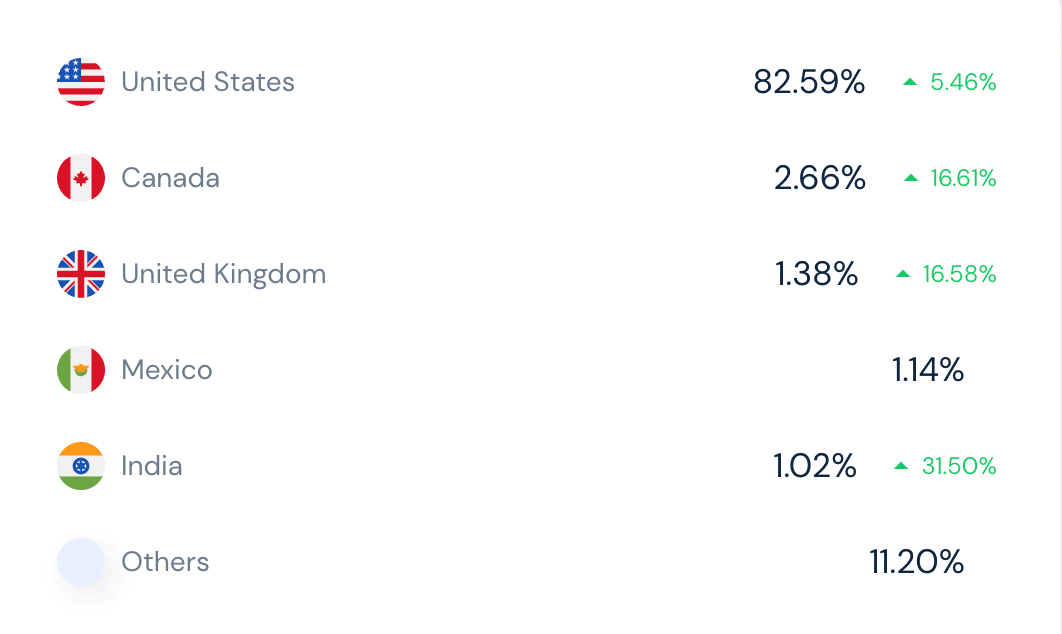Click the 82.59% traffic share value

(x=809, y=82)
